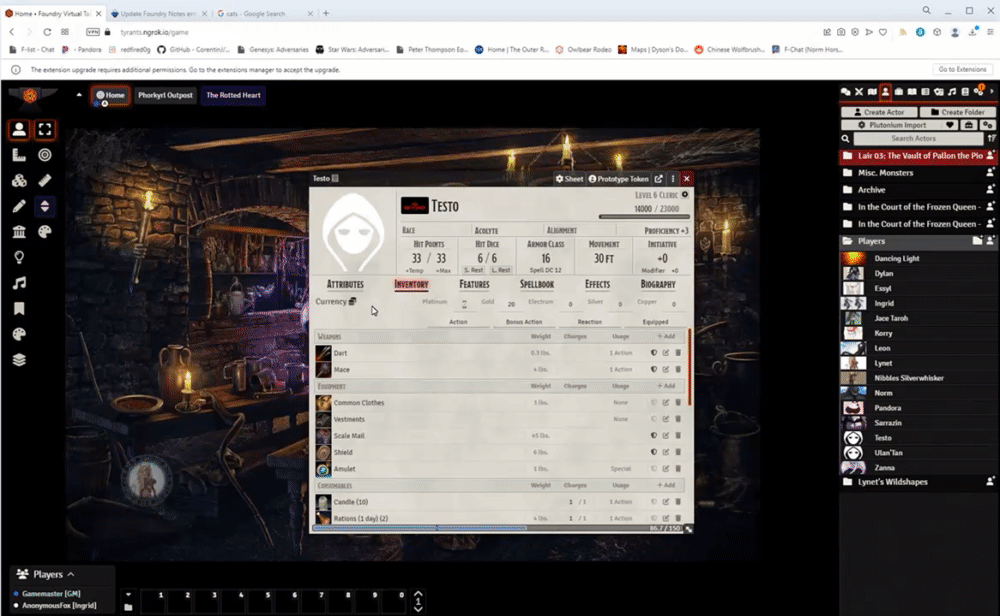Select the Ambient Sound music note tool
The image size is (1000, 616).
point(19,282)
